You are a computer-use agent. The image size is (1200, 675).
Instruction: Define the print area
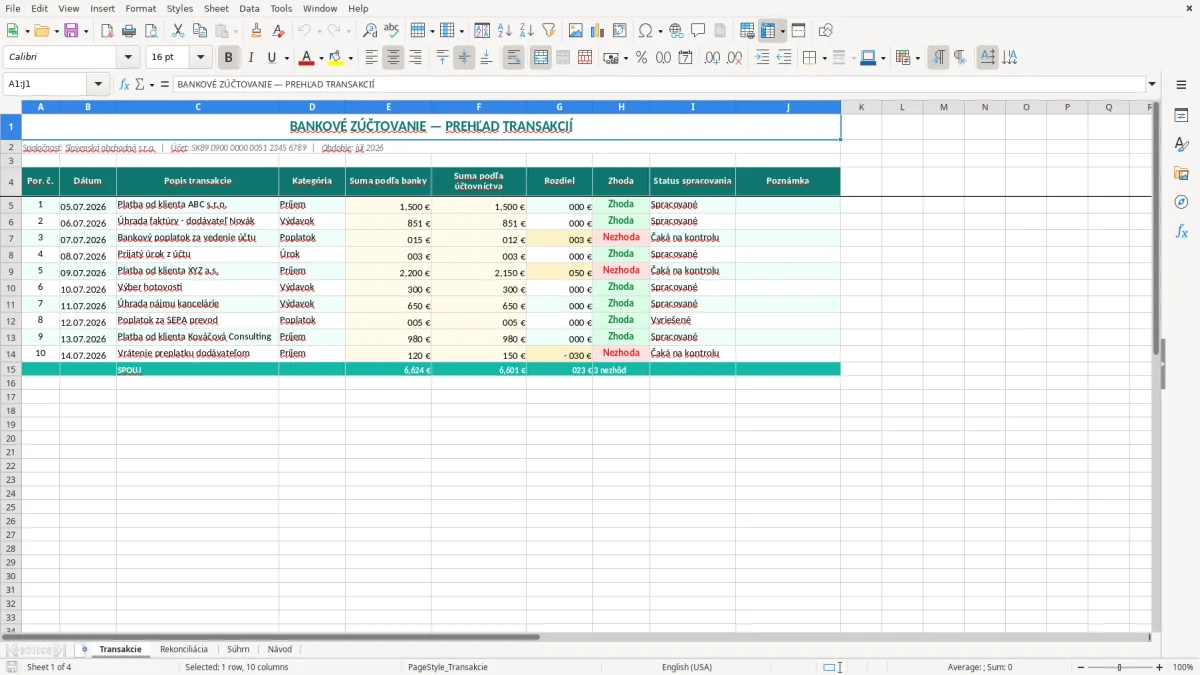pyautogui.click(x=747, y=31)
